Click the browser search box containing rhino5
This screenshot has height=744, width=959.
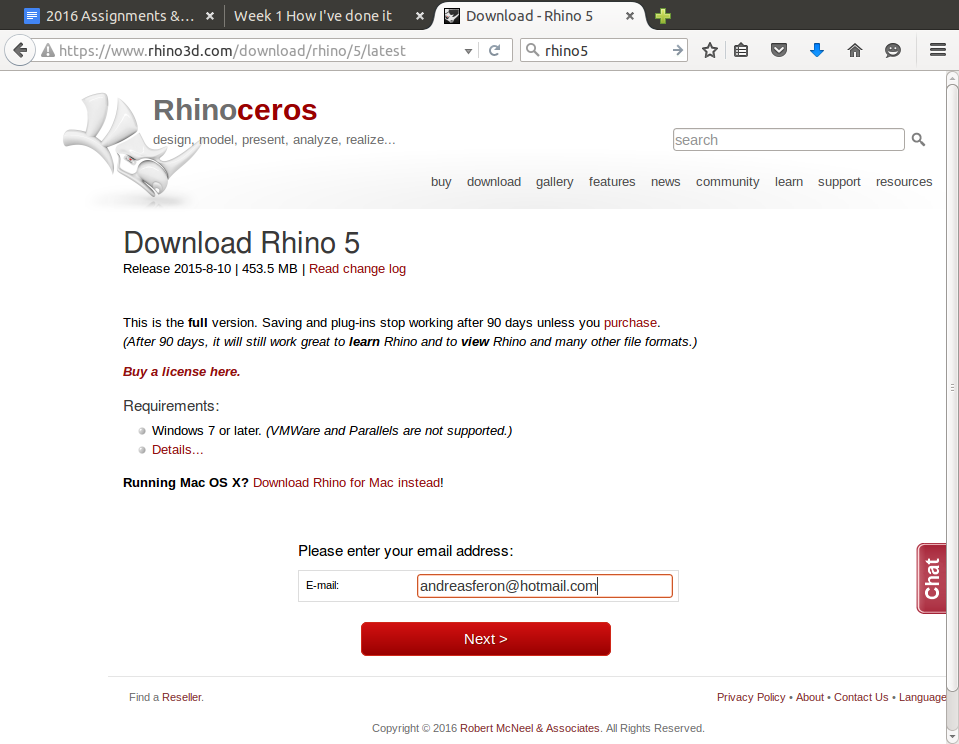(x=604, y=50)
